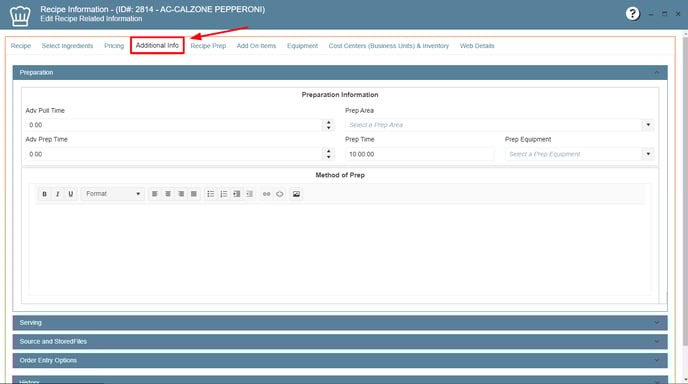Image resolution: width=688 pixels, height=384 pixels.
Task: Minimize the Recipe Information window
Action: click(651, 14)
